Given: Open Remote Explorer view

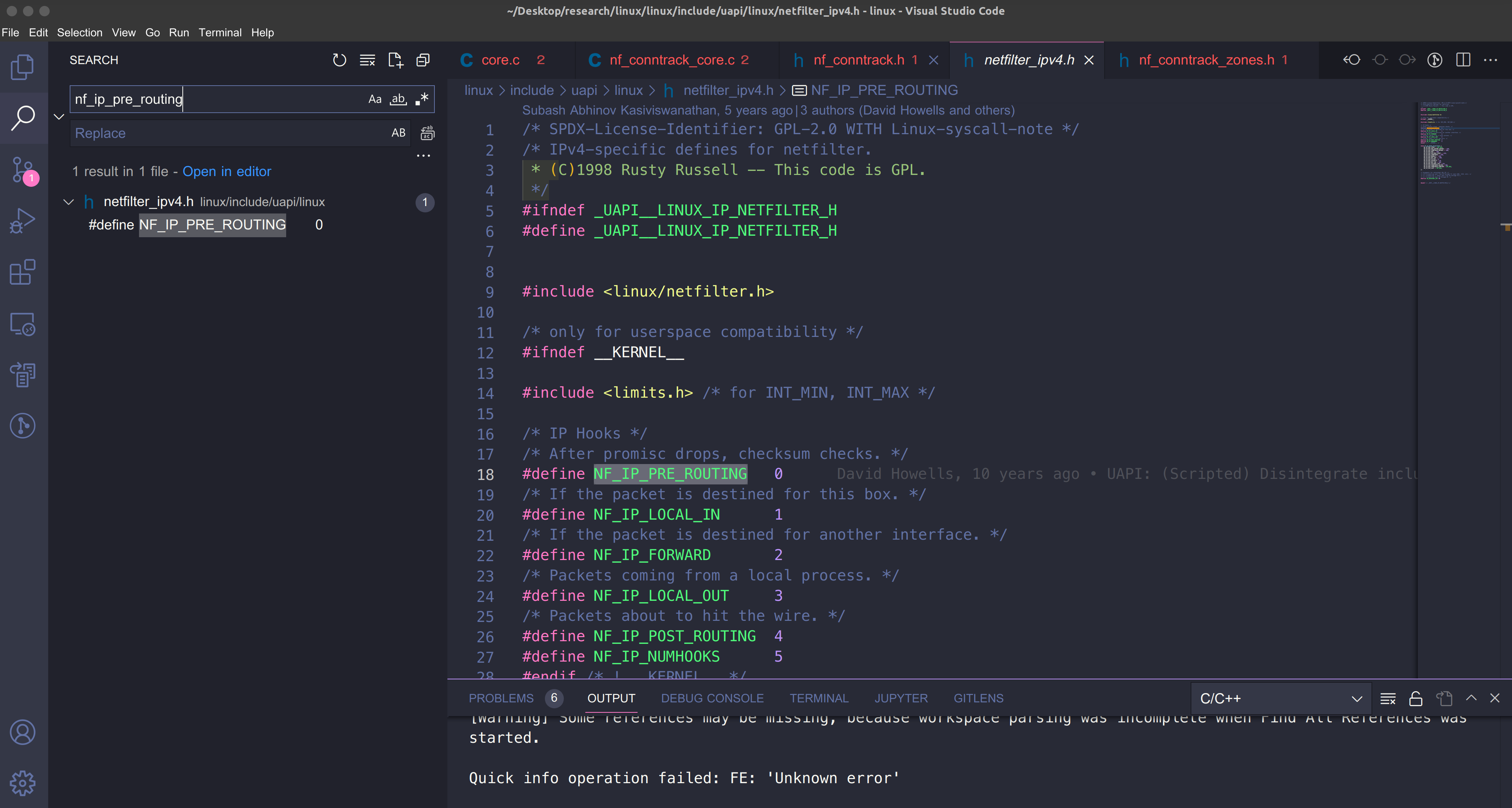Looking at the screenshot, I should [x=23, y=323].
